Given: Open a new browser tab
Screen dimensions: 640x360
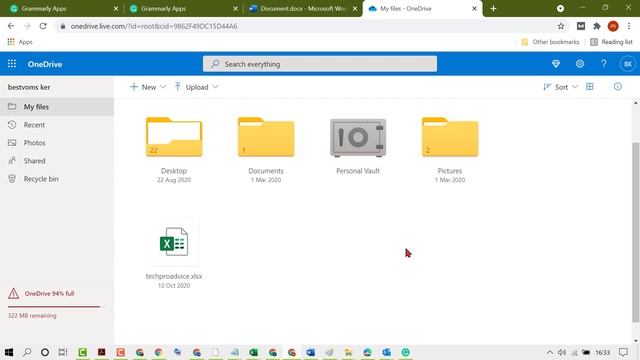Looking at the screenshot, I should coord(493,9).
